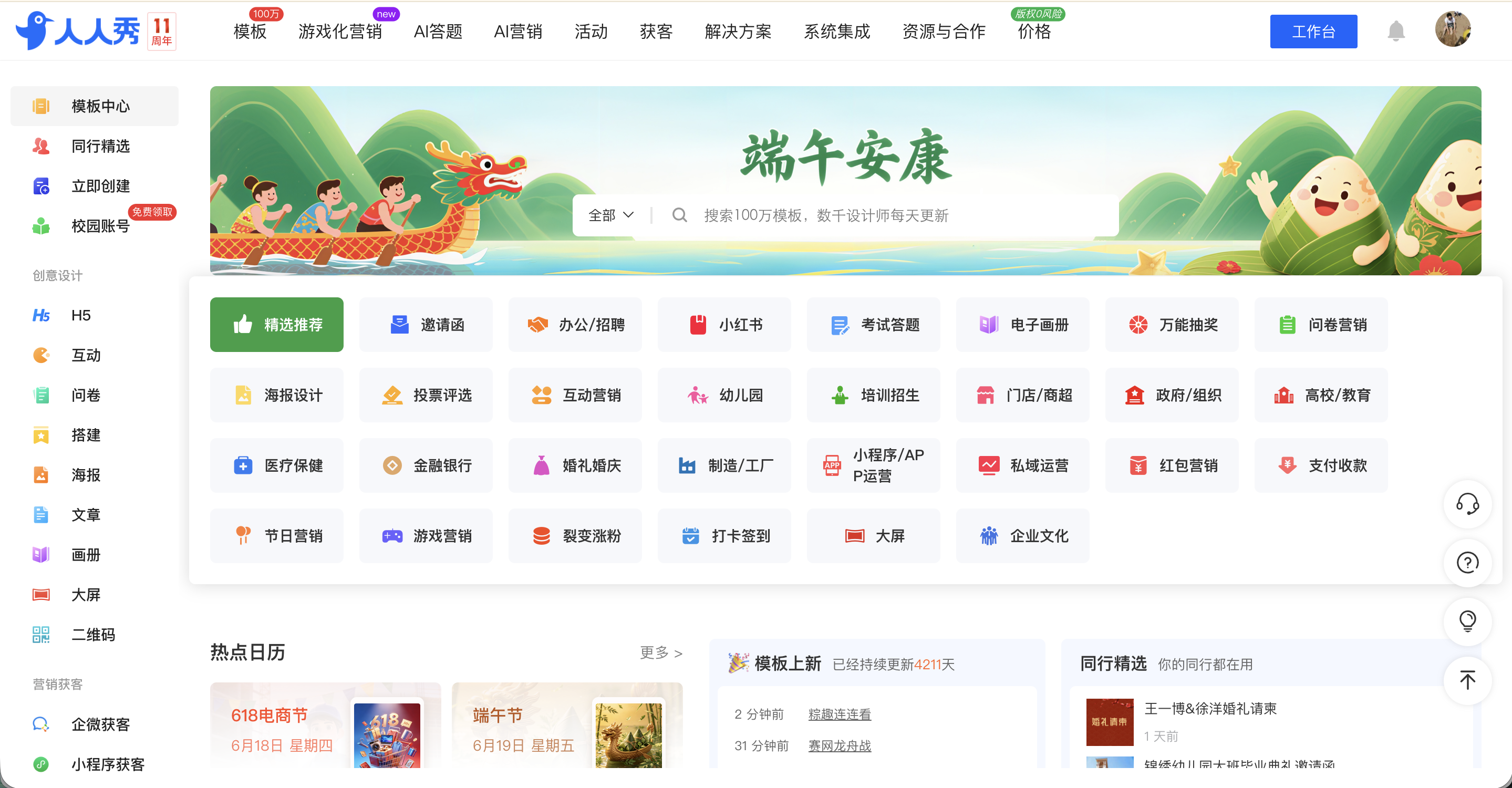Open H5 in the sidebar
1512x788 pixels.
[x=94, y=315]
